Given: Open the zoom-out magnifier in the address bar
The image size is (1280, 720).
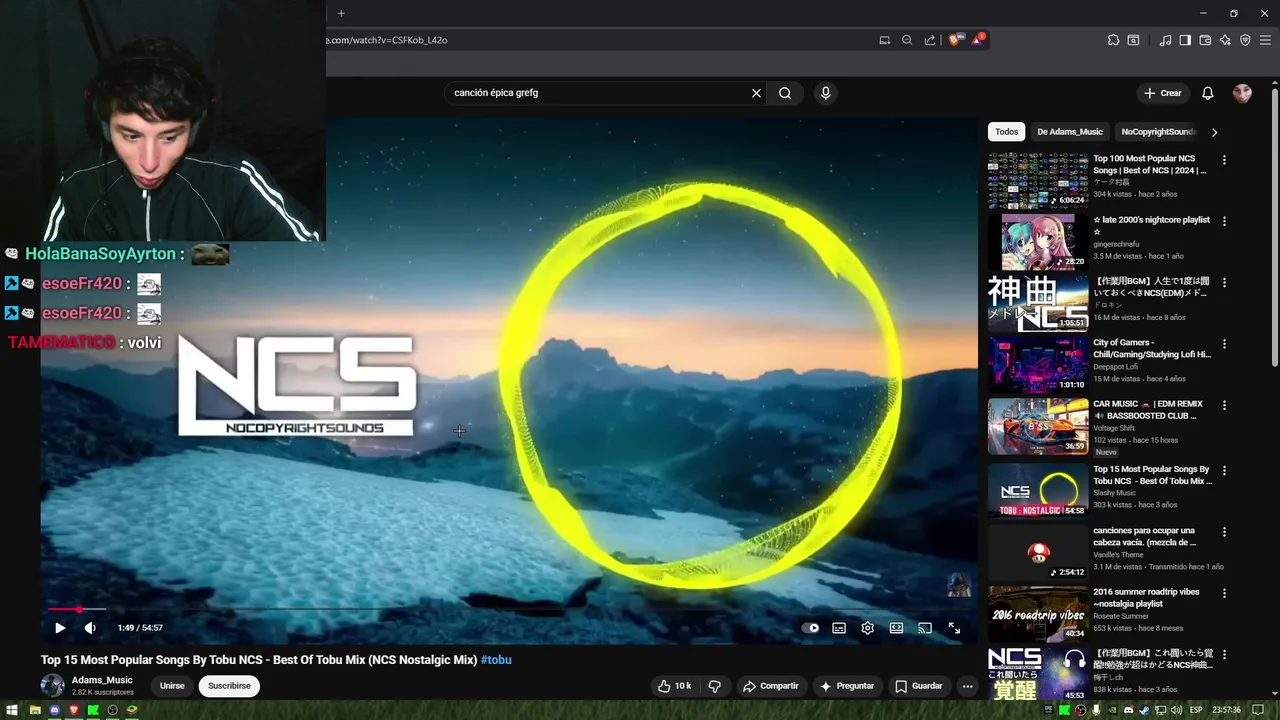Looking at the screenshot, I should point(907,40).
